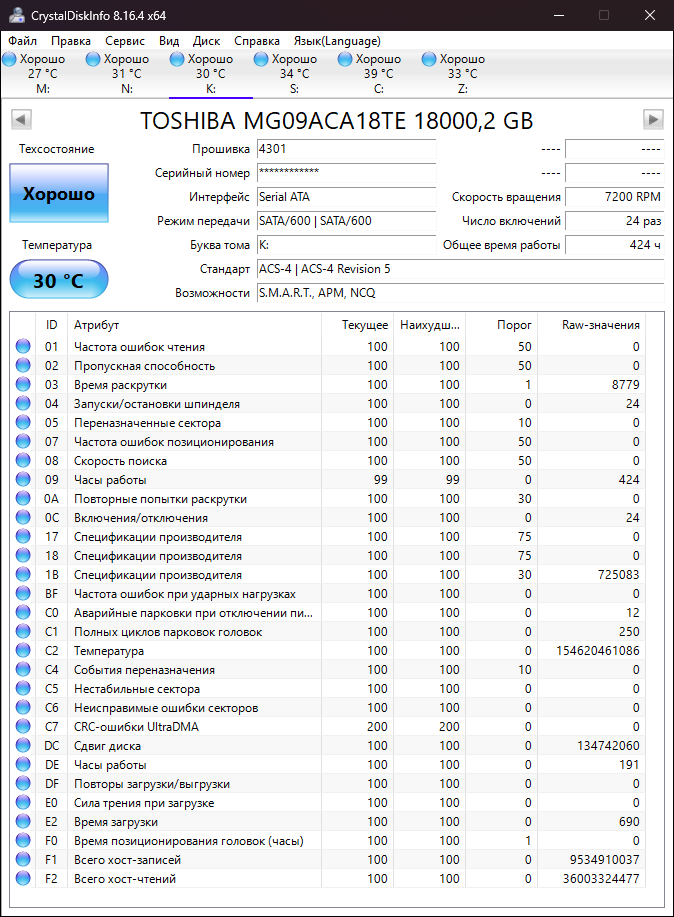
Task: Click the CrystalDiskInfo title bar app icon
Action: (16, 15)
